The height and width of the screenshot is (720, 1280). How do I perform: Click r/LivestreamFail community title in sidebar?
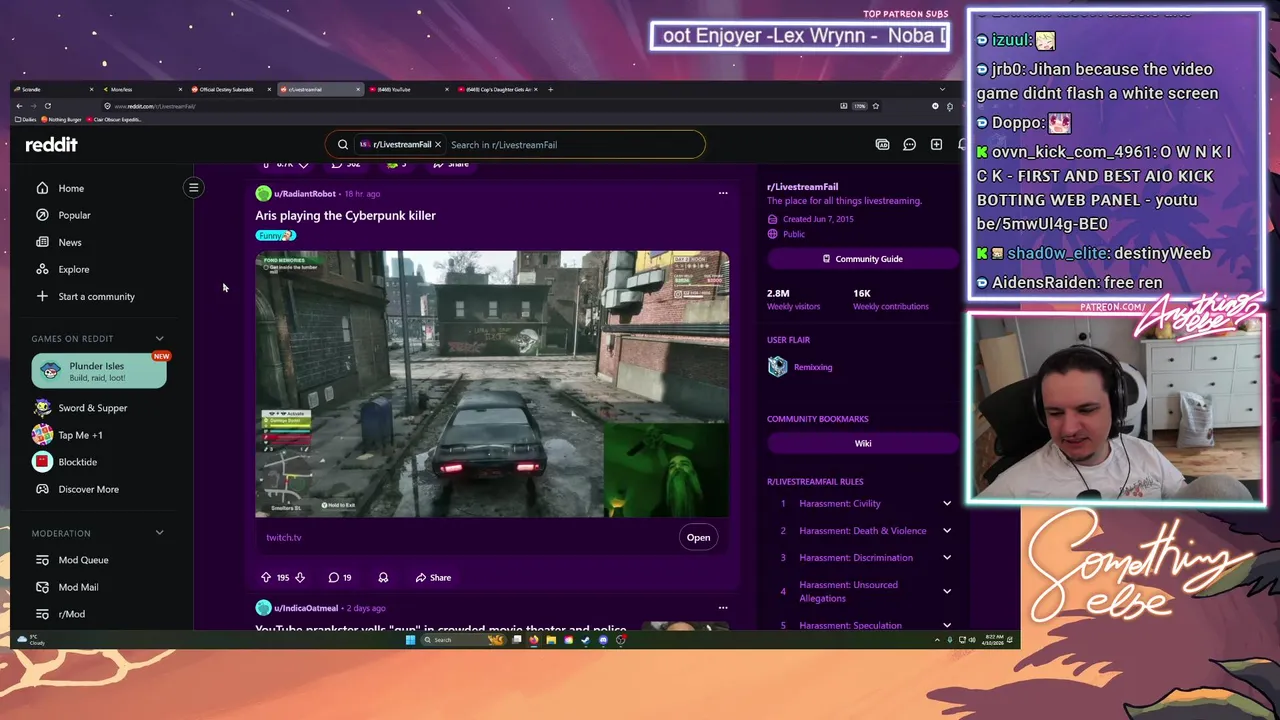pyautogui.click(x=802, y=187)
